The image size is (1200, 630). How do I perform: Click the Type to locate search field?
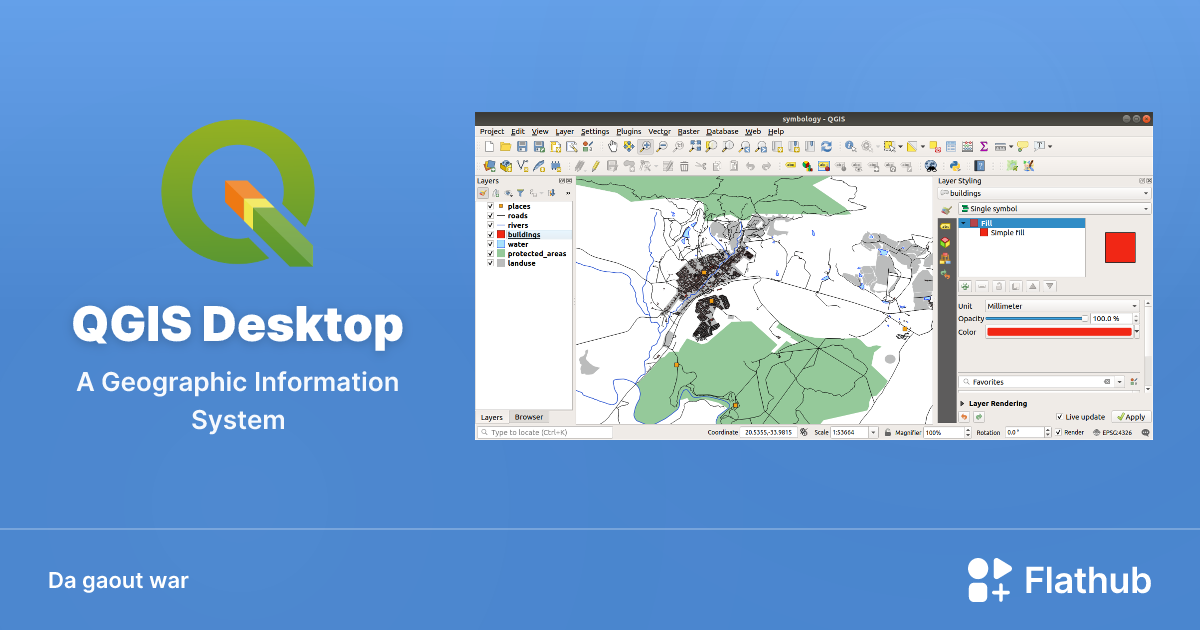545,431
